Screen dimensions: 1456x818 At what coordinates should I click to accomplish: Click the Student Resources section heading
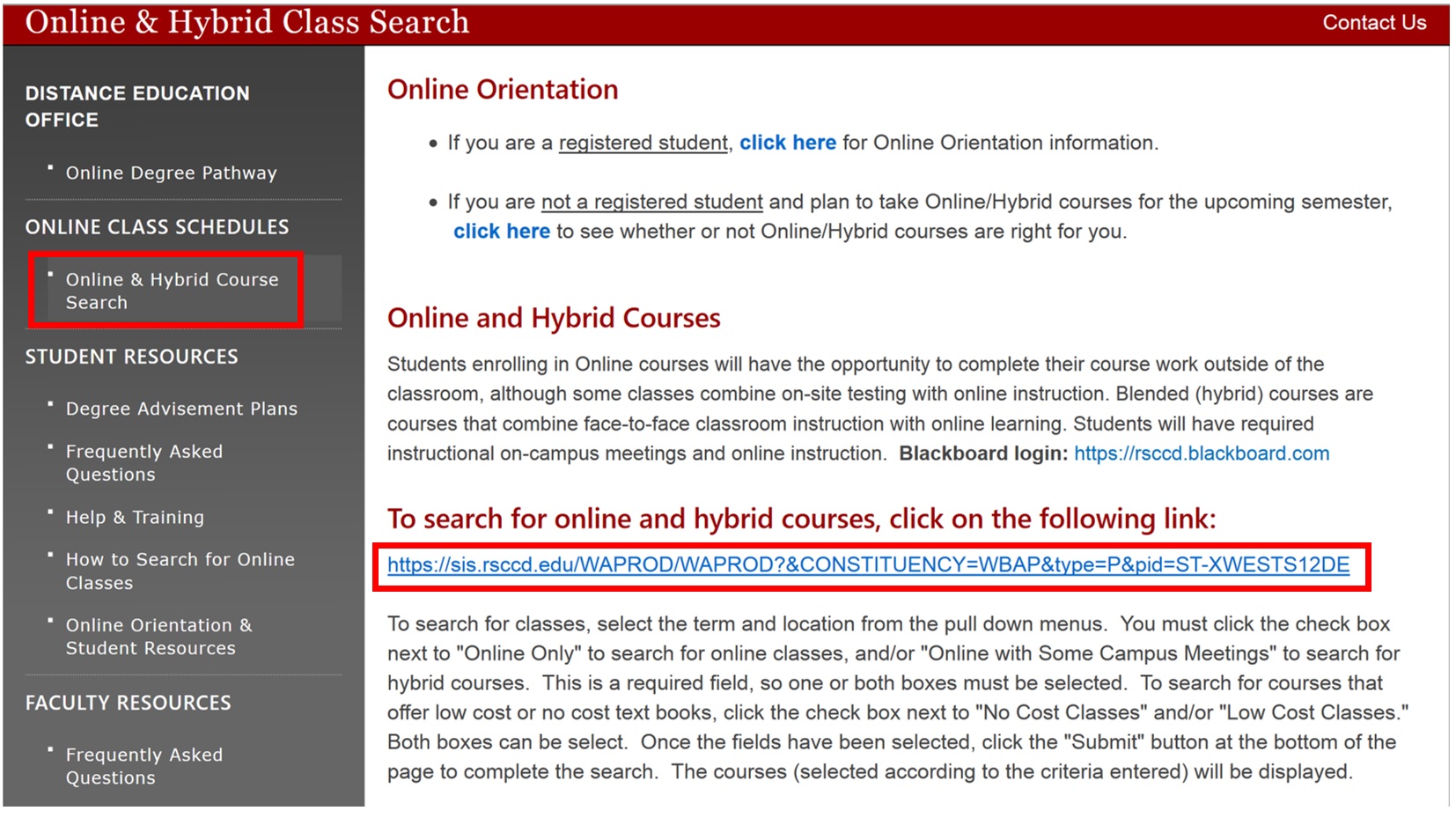[131, 357]
